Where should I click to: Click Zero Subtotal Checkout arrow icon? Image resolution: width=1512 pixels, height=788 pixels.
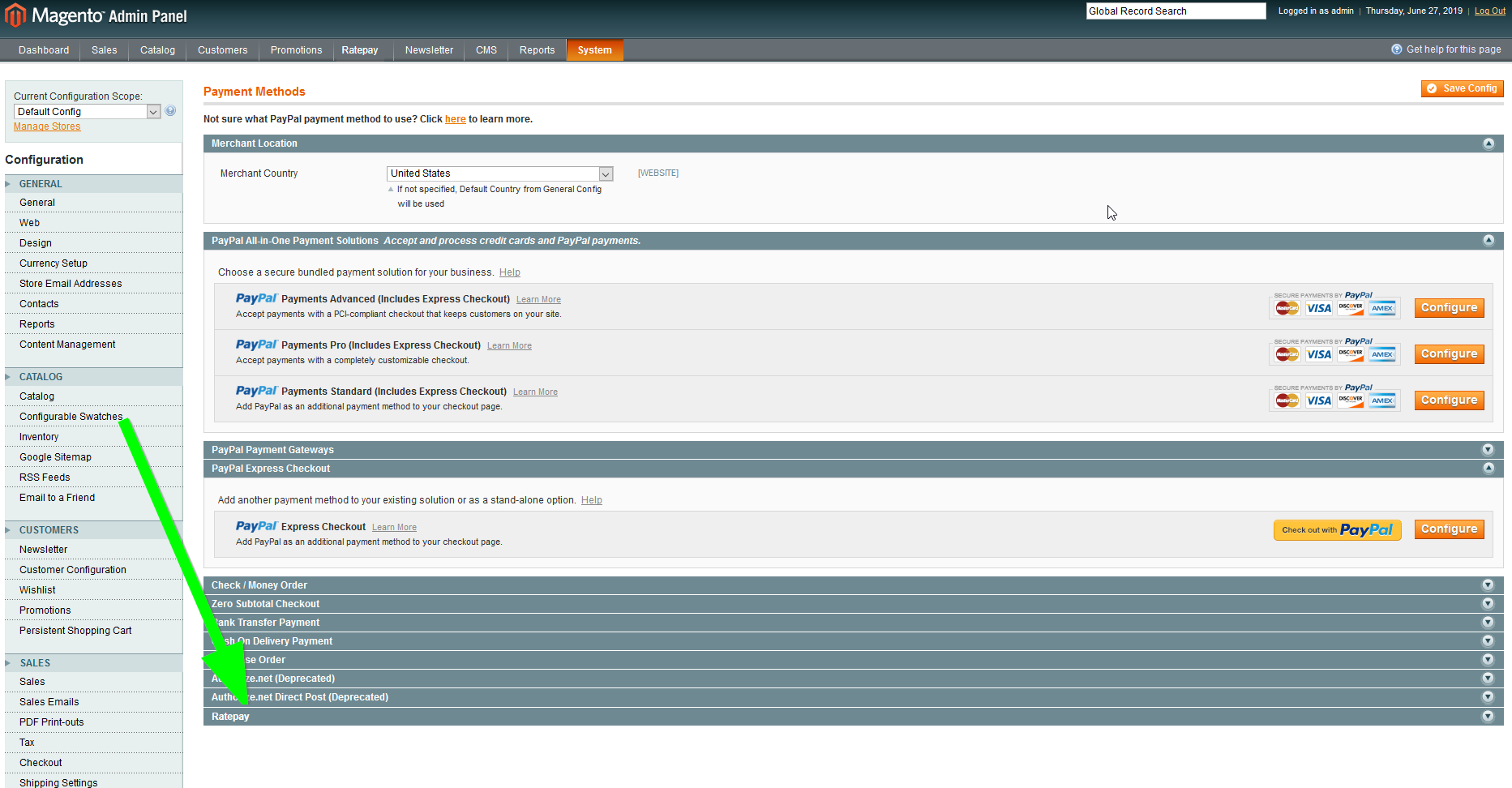pyautogui.click(x=1488, y=604)
